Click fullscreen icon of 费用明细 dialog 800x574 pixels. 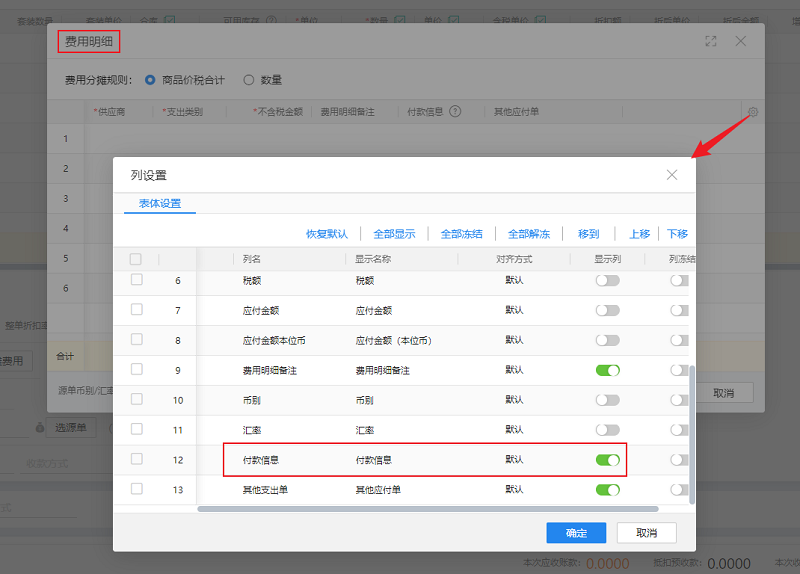[711, 41]
